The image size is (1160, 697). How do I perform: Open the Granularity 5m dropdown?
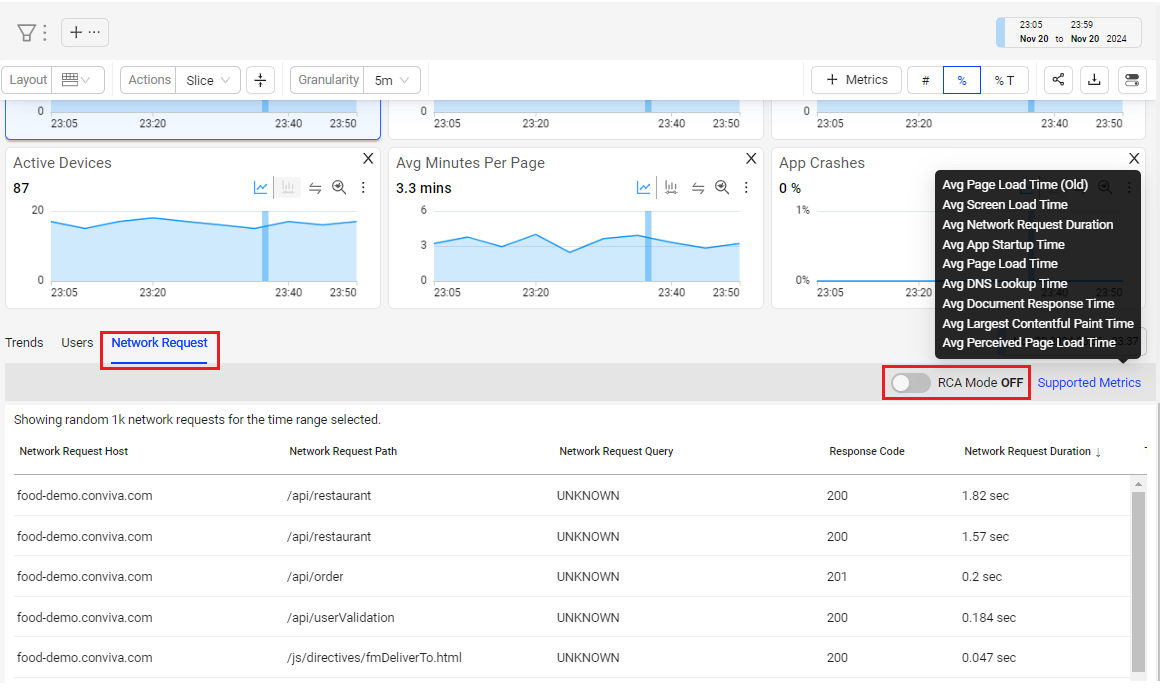pyautogui.click(x=391, y=80)
